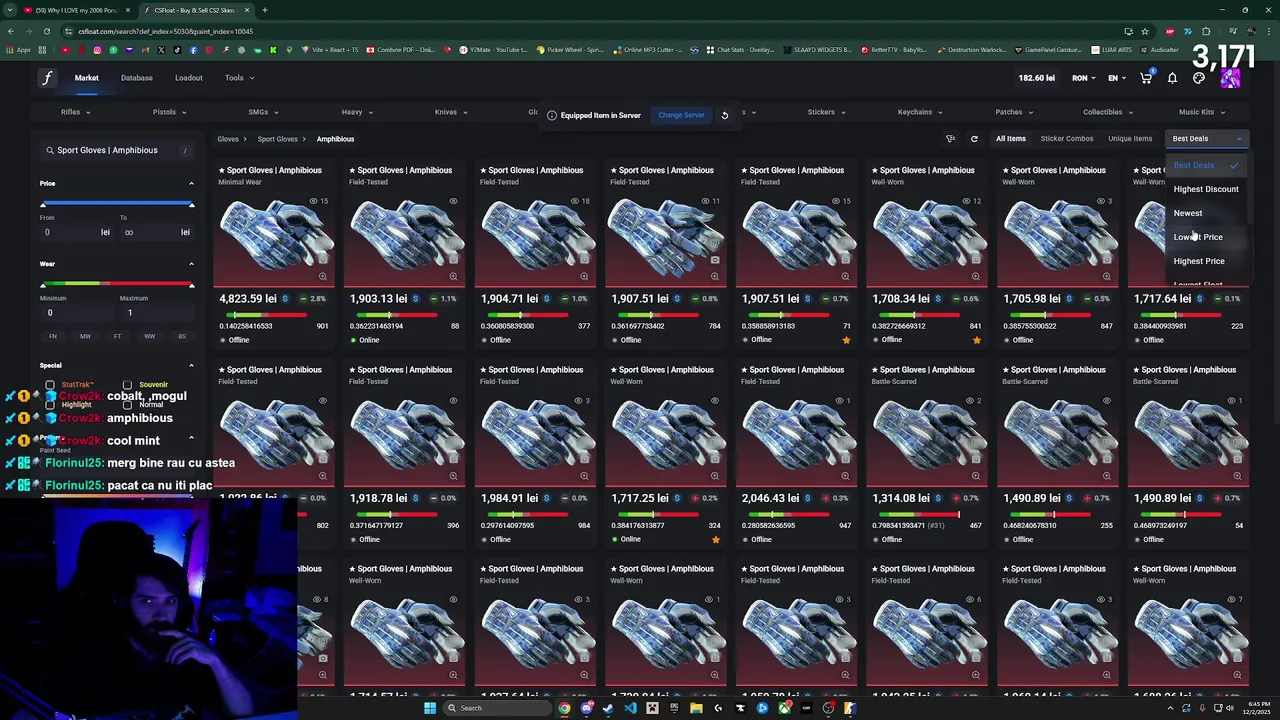
Task: Collapse the Wear filter section
Action: point(191,264)
